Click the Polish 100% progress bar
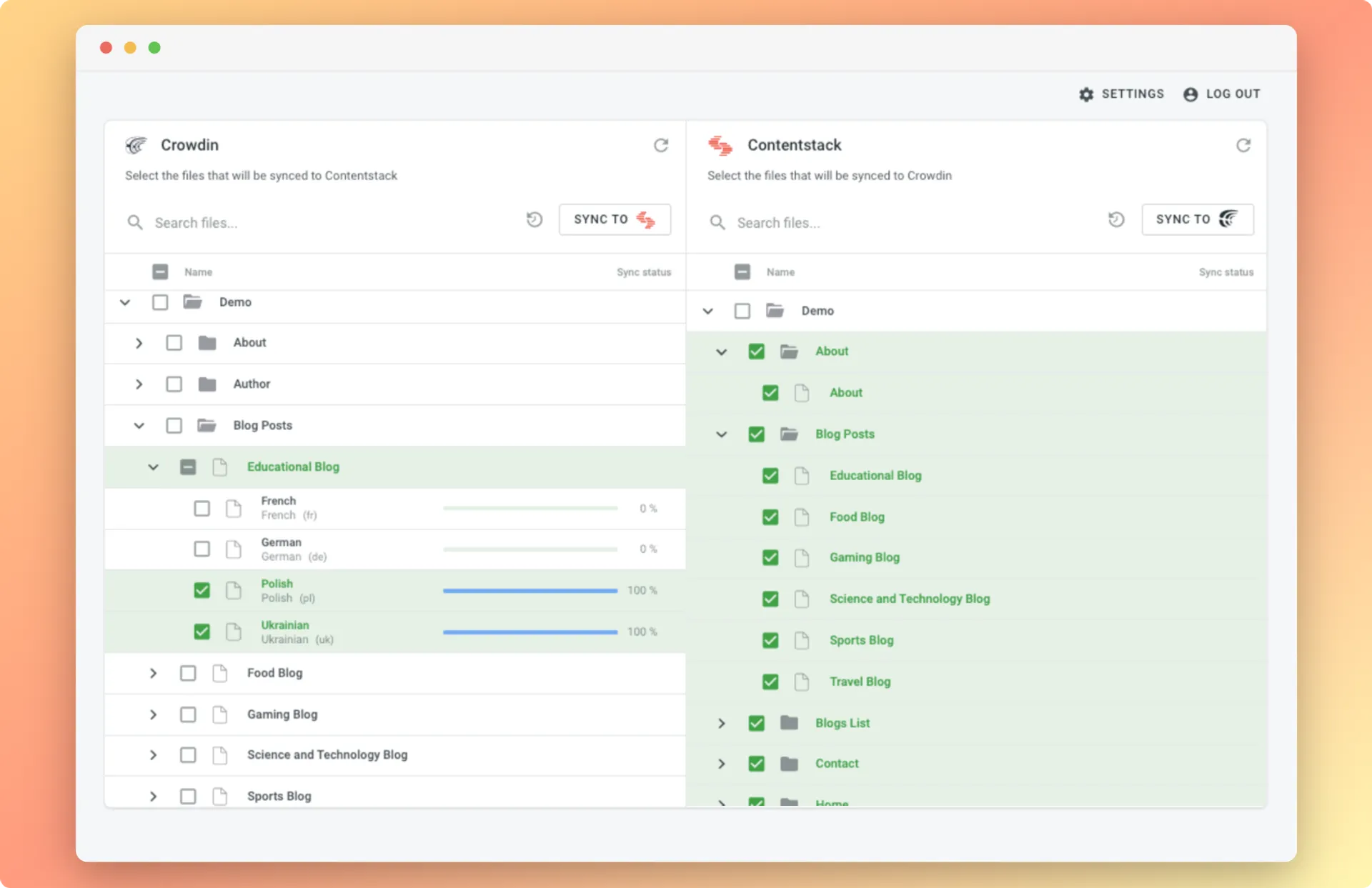 [530, 591]
